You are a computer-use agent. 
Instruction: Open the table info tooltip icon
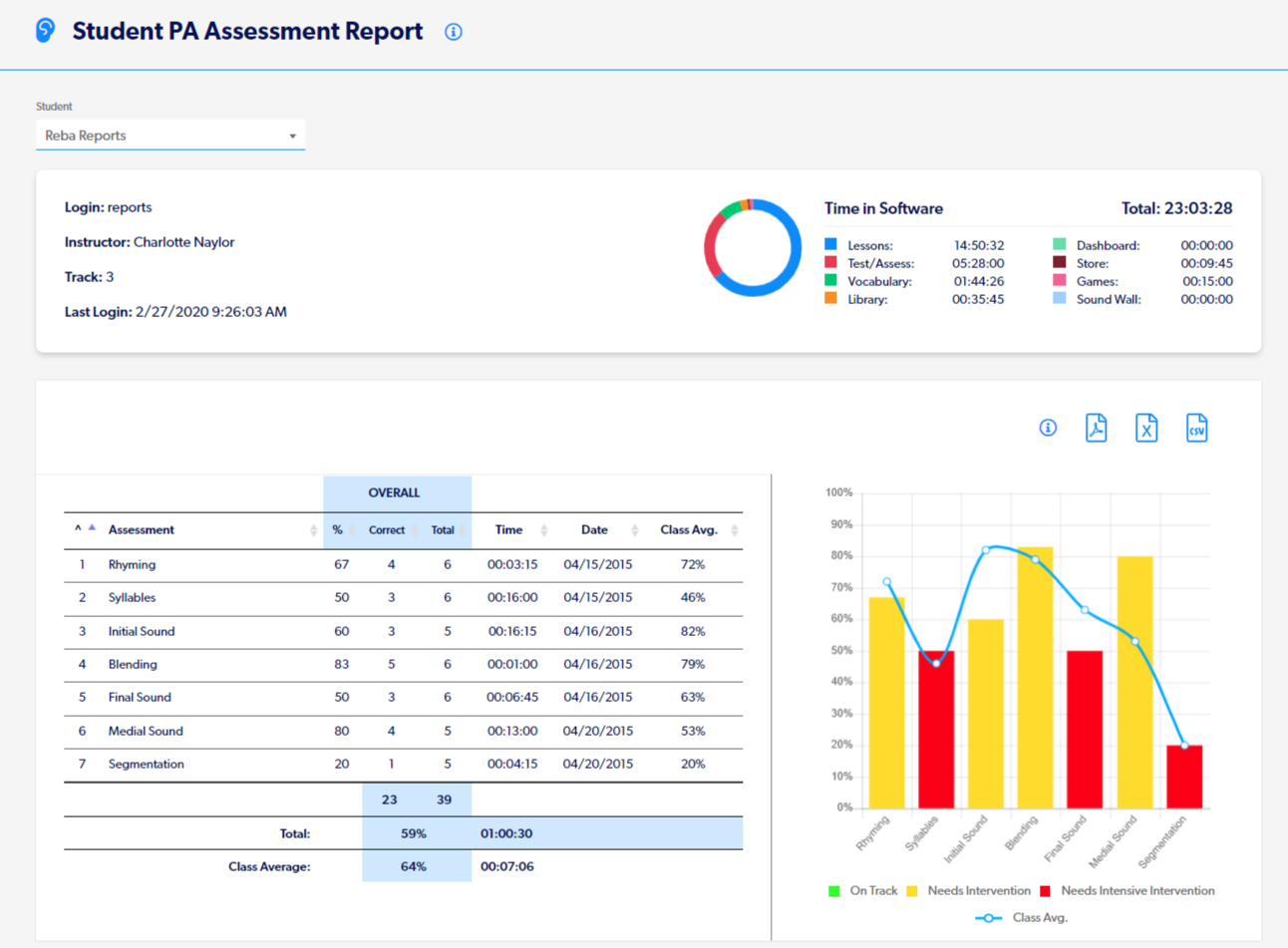(1046, 428)
